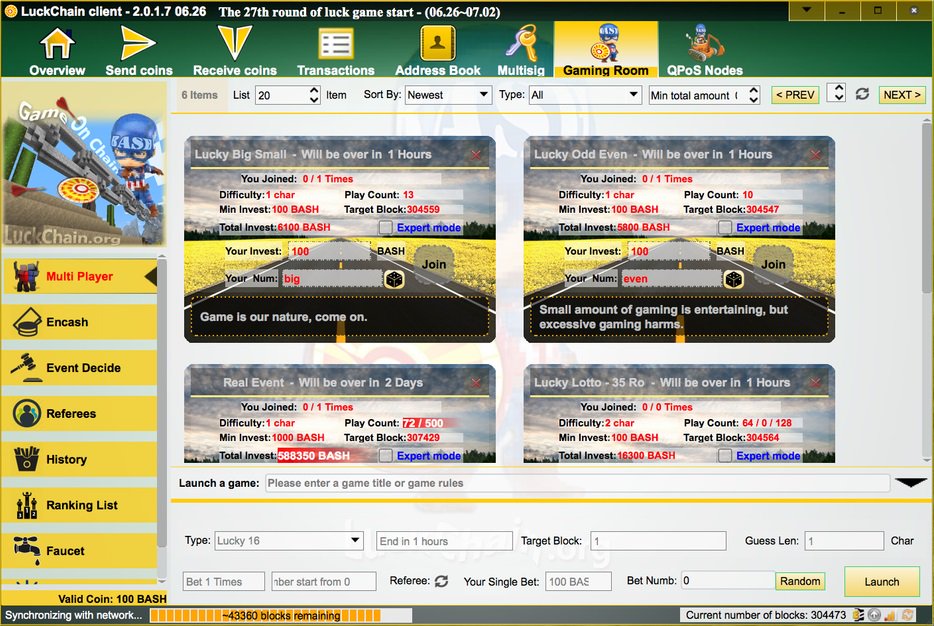Enable Expert mode in Lucky Big Small

[386, 228]
